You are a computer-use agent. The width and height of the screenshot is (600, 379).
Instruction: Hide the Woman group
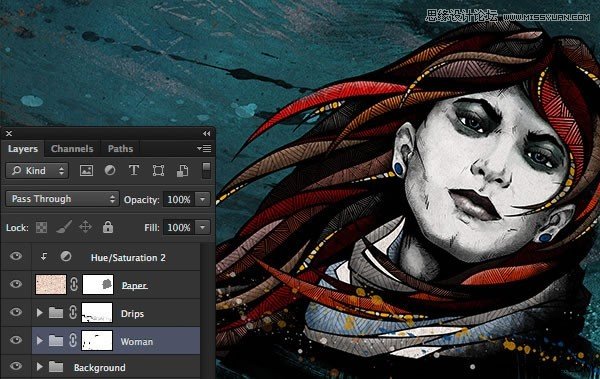pyautogui.click(x=16, y=340)
